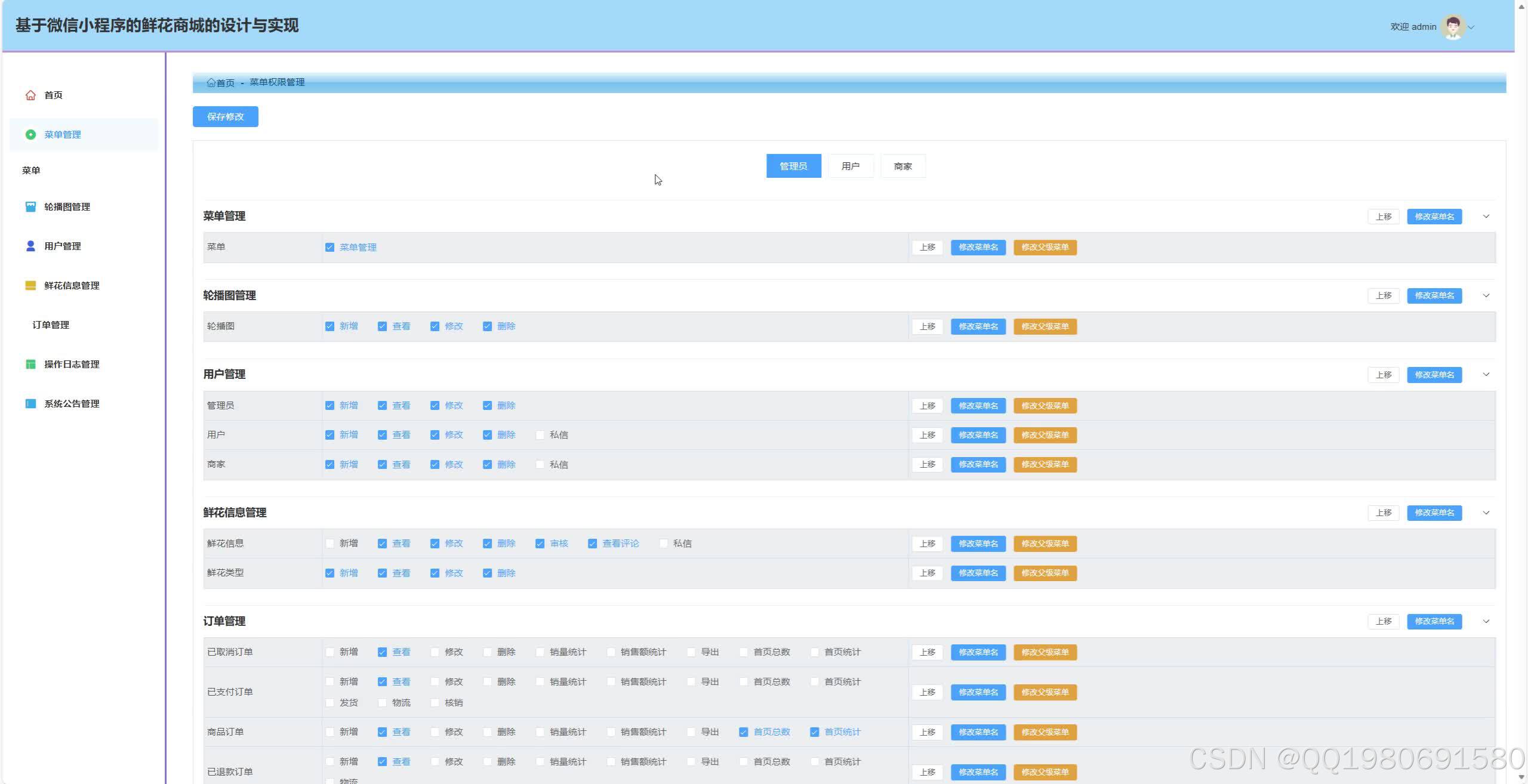Switch to the 商家 role tab
This screenshot has width=1528, height=784.
(x=902, y=166)
